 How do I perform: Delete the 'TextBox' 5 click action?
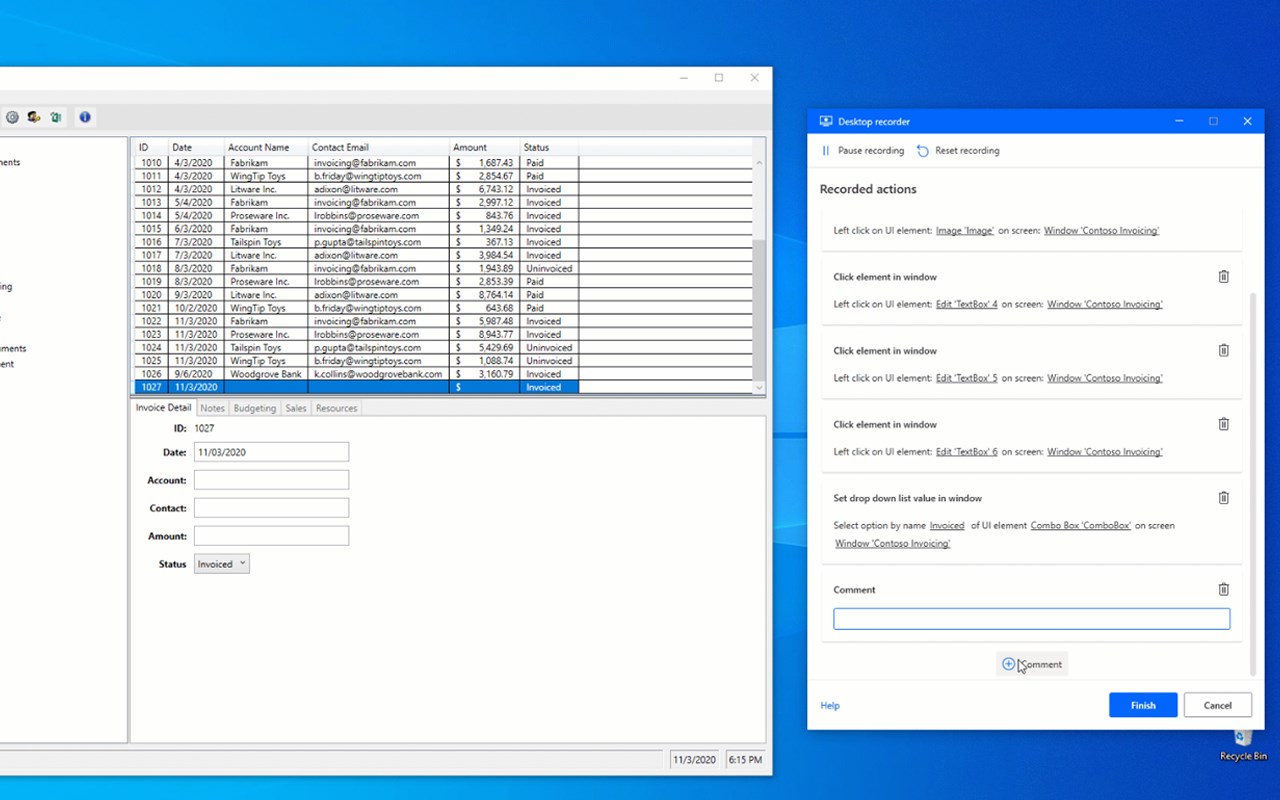point(1223,351)
